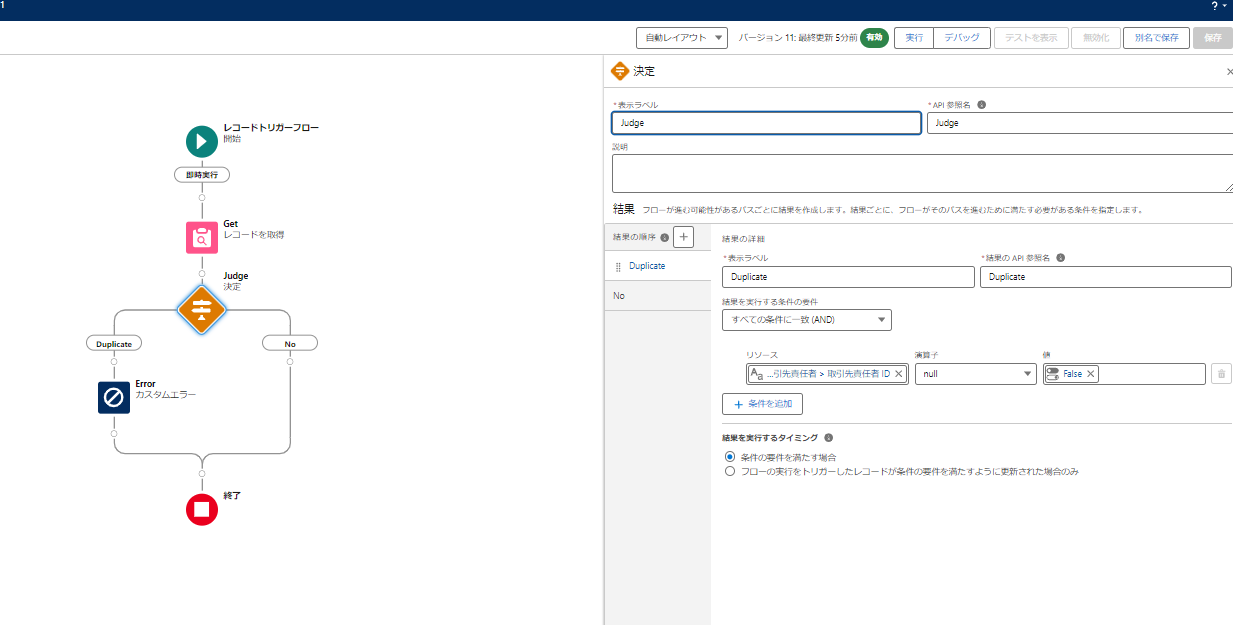Viewport: 1233px width, 625px height.
Task: Click the Error custom error icon
Action: pyautogui.click(x=114, y=397)
